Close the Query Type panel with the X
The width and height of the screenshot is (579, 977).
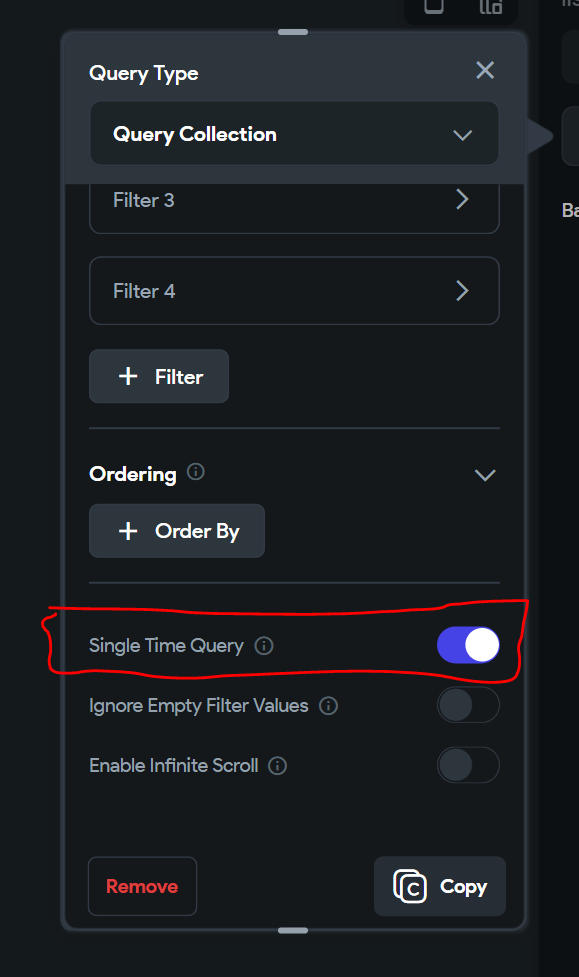tap(485, 70)
